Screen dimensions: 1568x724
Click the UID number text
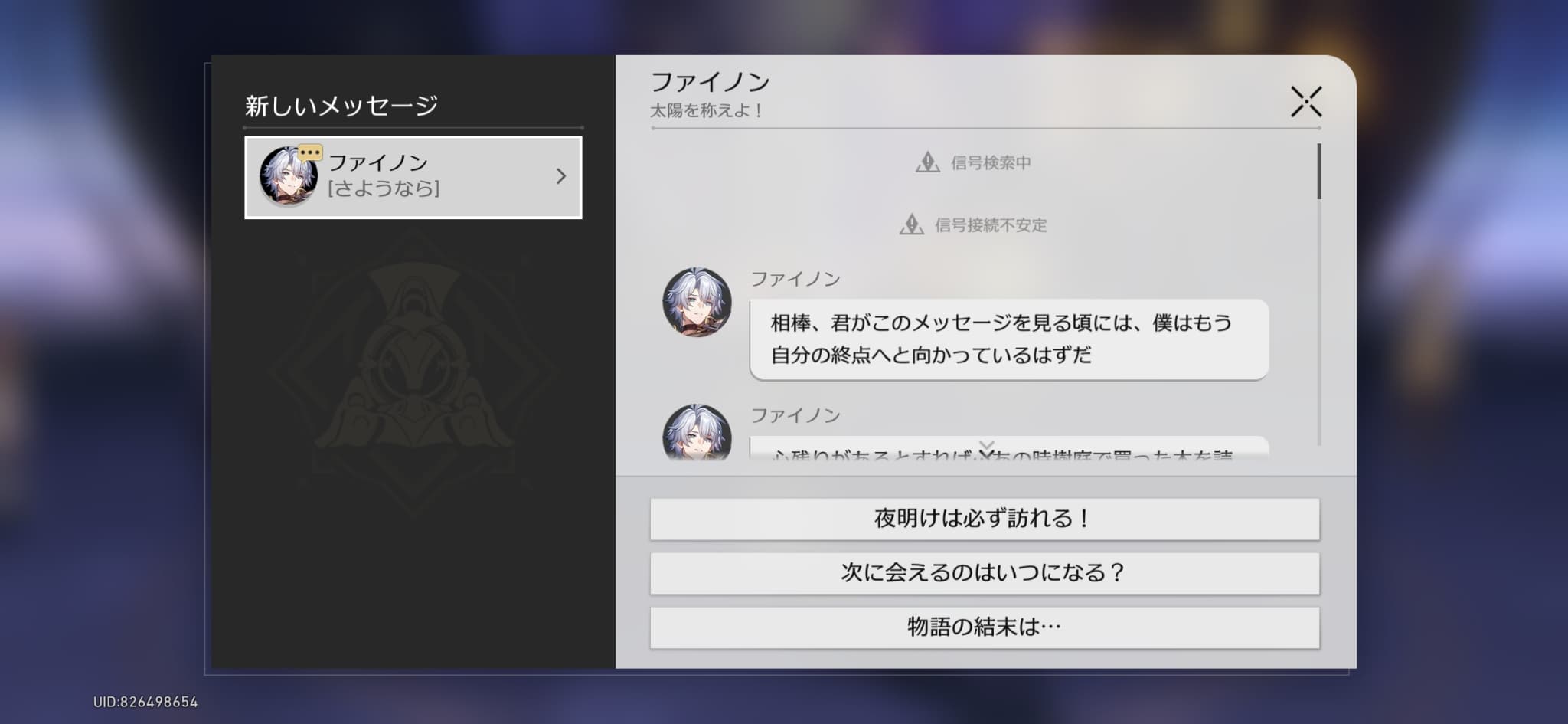point(145,702)
